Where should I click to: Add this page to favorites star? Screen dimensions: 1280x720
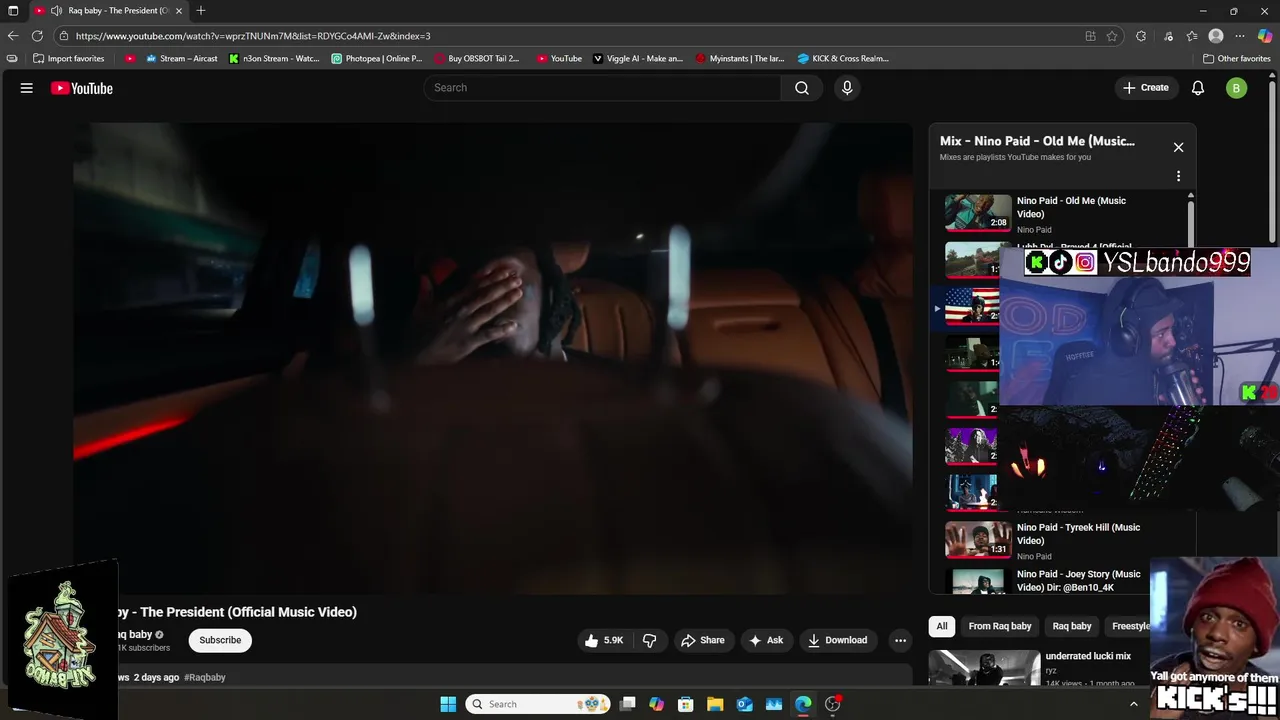coord(1112,36)
